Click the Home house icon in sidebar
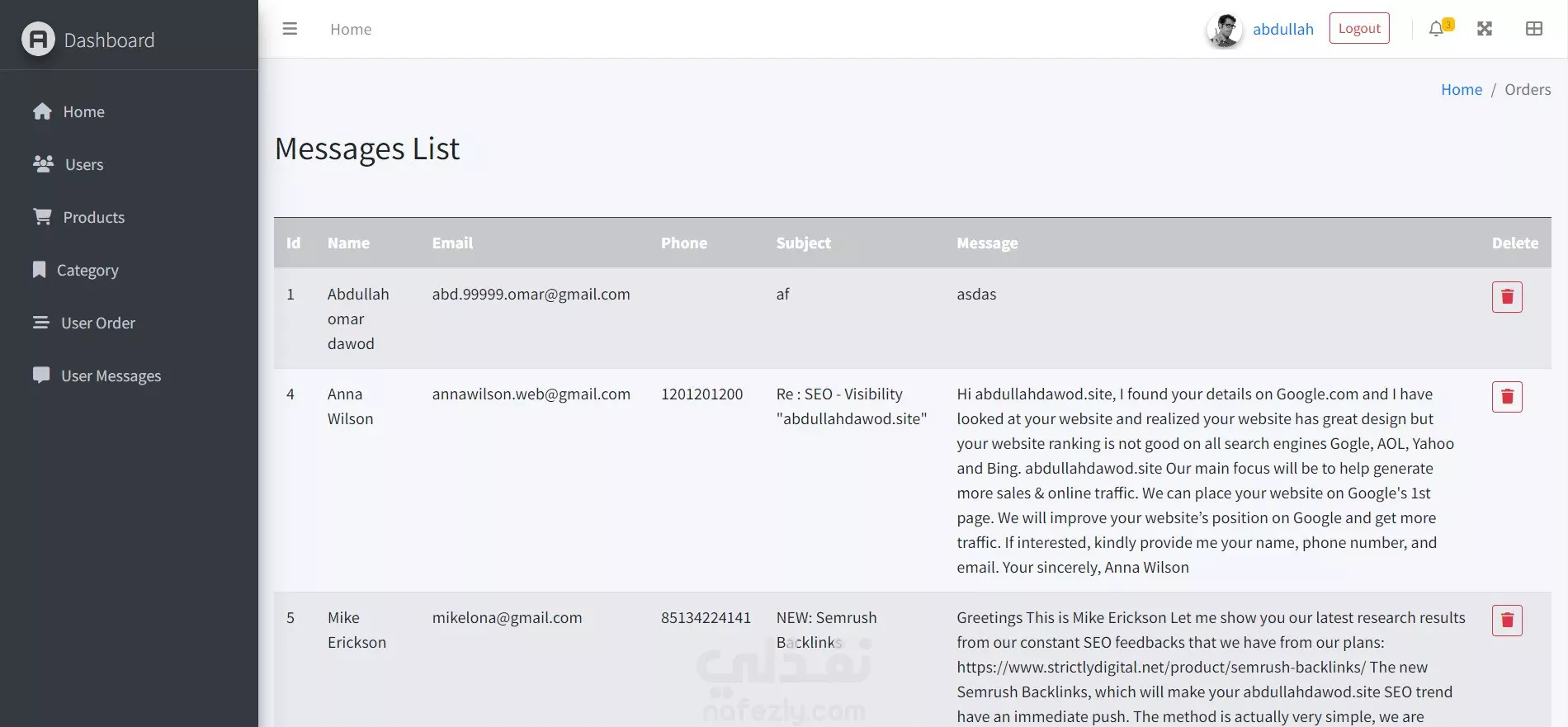The width and height of the screenshot is (1568, 727). tap(43, 111)
